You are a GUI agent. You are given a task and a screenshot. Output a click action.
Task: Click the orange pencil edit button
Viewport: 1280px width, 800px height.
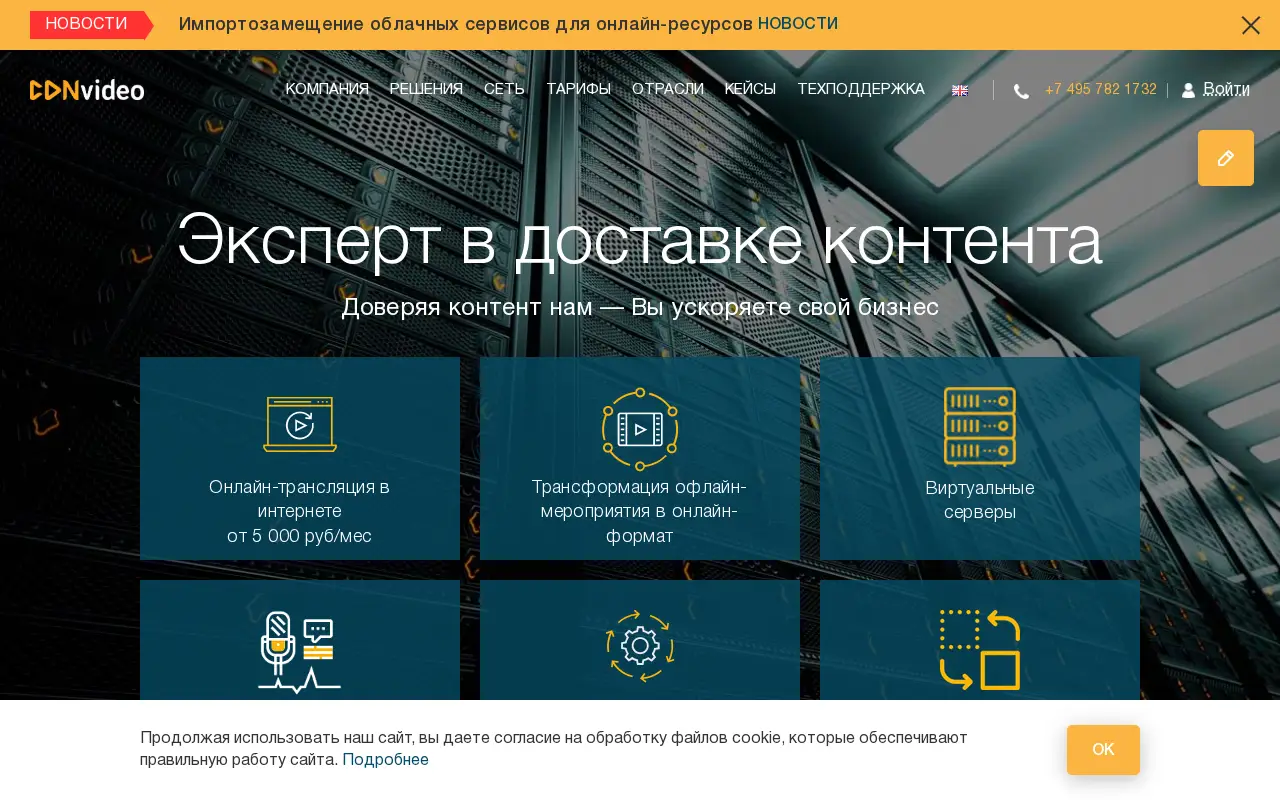pos(1226,158)
